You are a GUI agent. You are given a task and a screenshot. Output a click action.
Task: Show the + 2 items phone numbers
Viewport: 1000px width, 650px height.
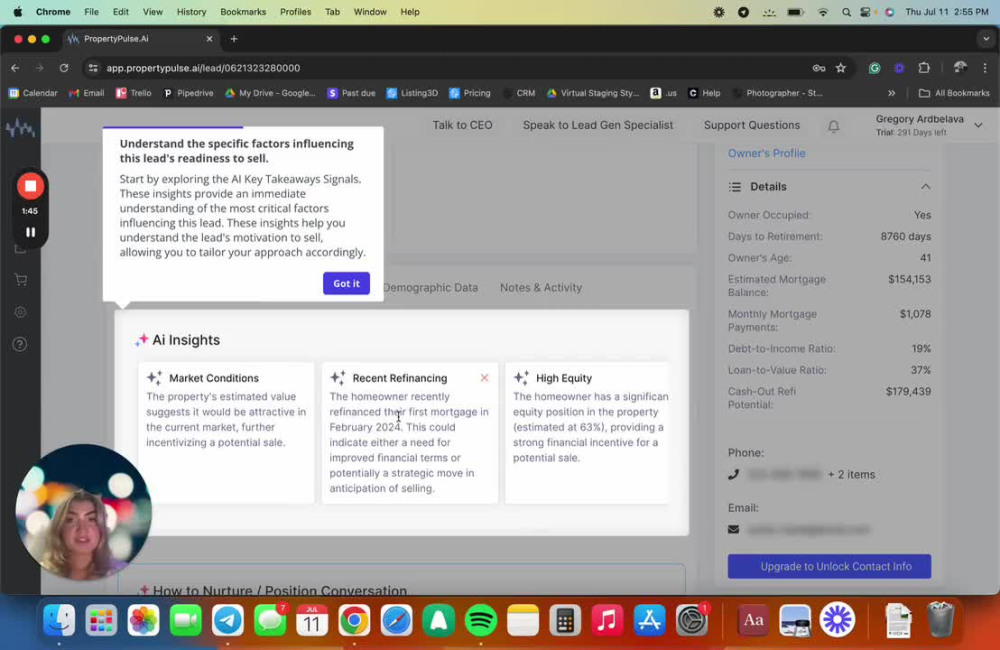click(x=851, y=475)
